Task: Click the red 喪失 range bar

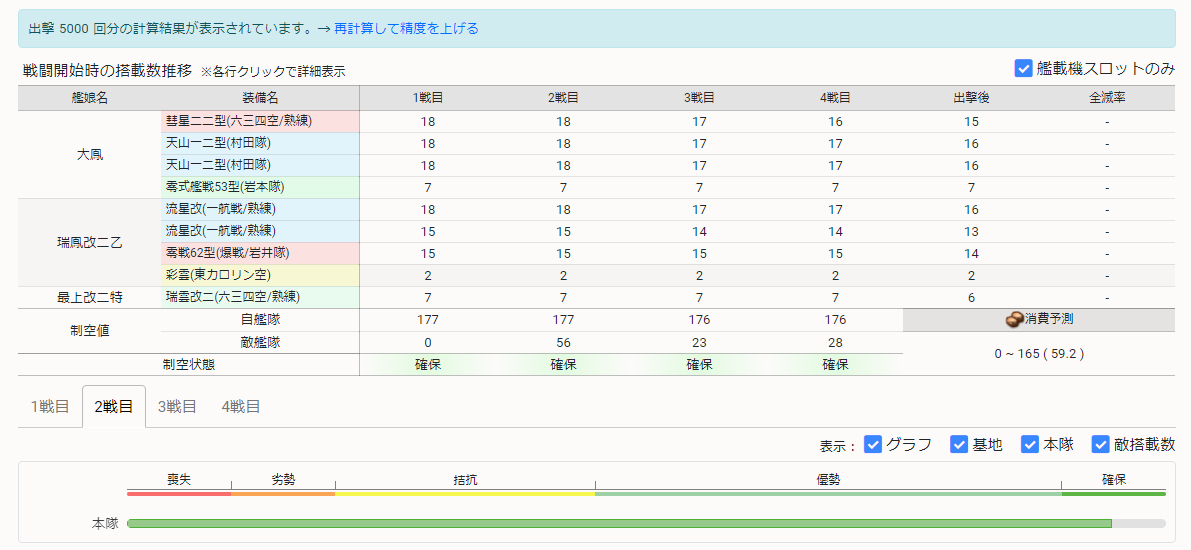Action: pos(179,494)
